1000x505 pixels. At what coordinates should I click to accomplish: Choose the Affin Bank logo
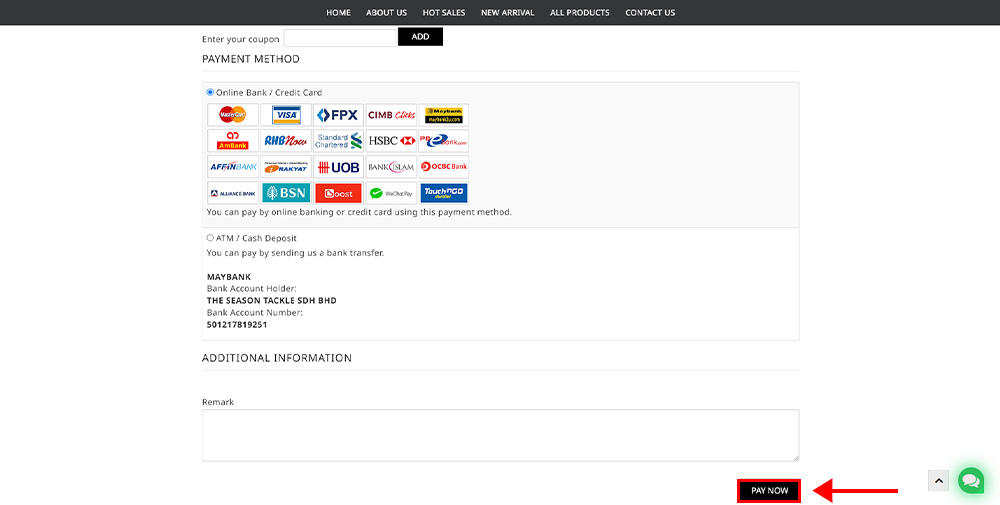[x=233, y=166]
